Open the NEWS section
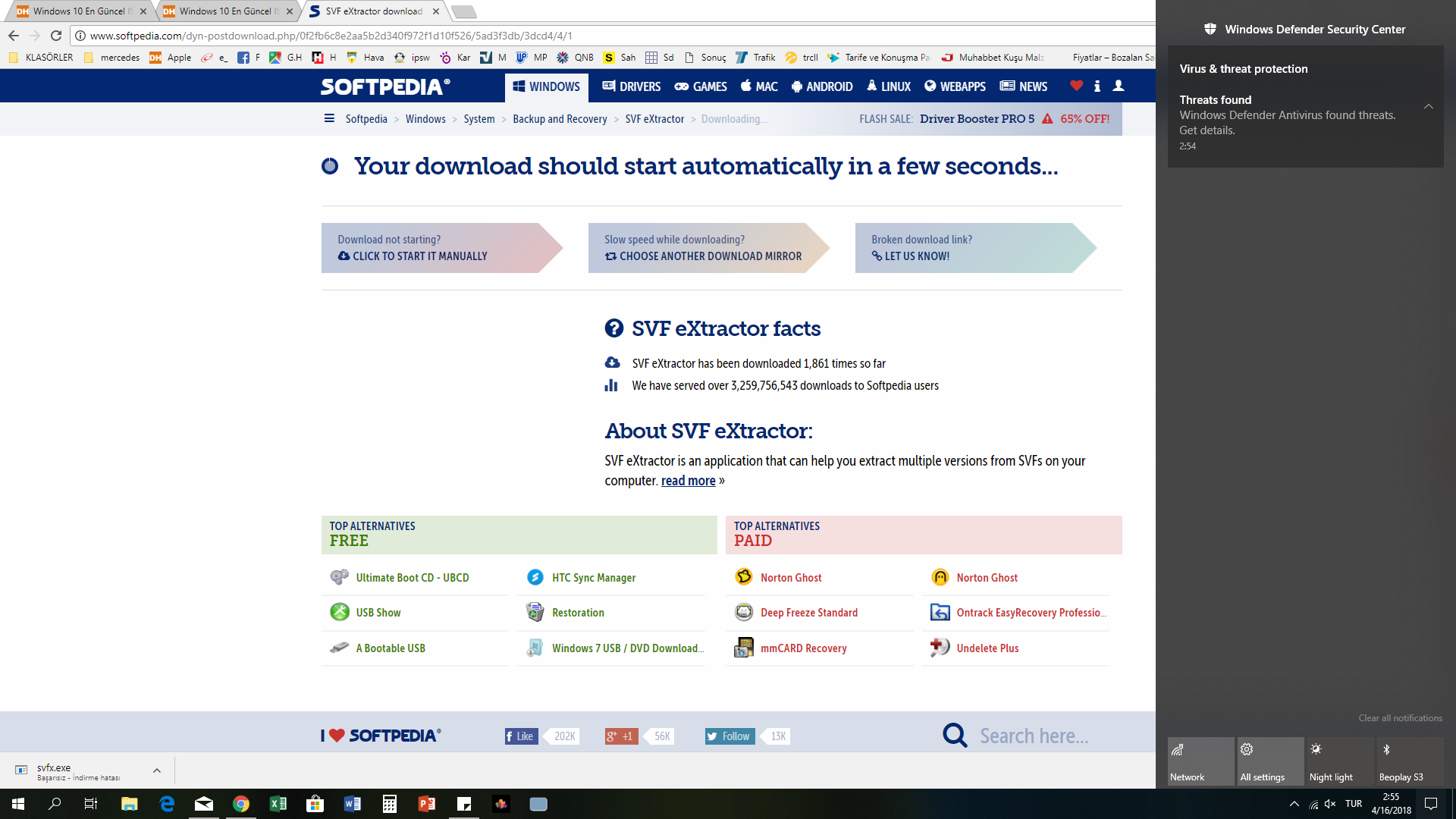Image resolution: width=1456 pixels, height=819 pixels. point(1024,86)
